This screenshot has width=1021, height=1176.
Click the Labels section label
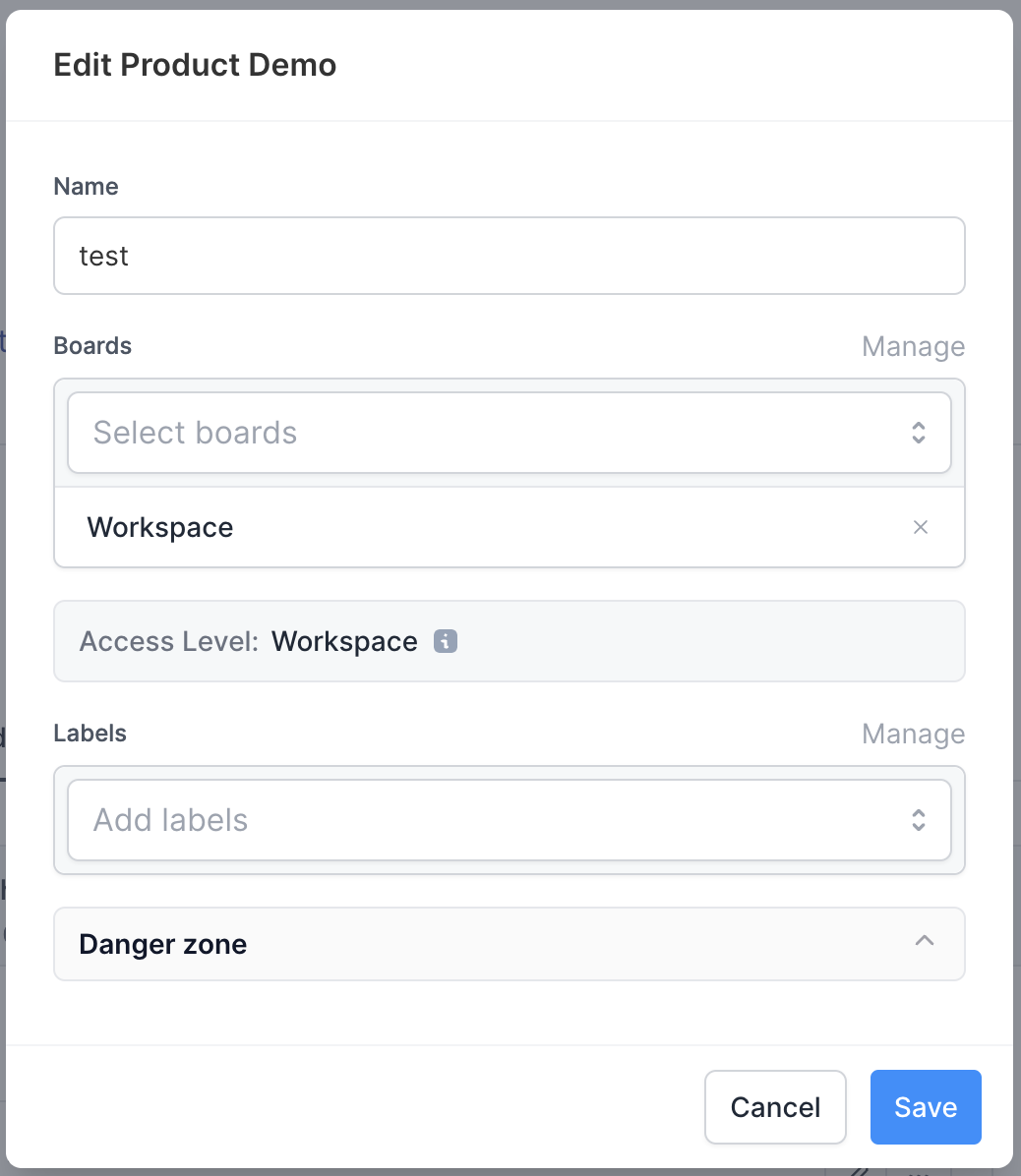pyautogui.click(x=90, y=733)
